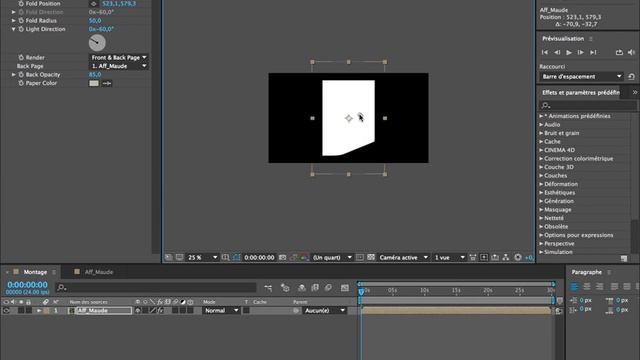This screenshot has width=640, height=360.
Task: Click the timeline current time display
Action: [x=27, y=285]
